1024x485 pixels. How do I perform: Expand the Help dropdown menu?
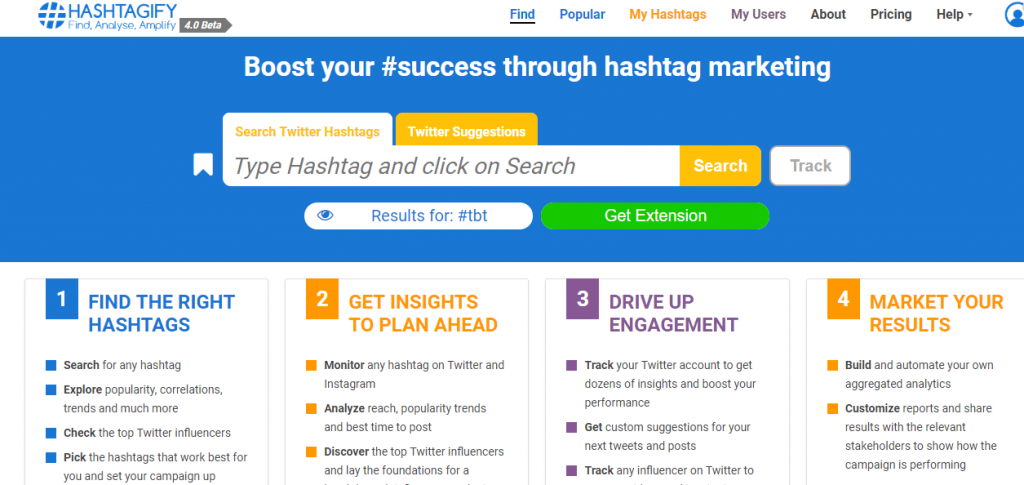[954, 14]
